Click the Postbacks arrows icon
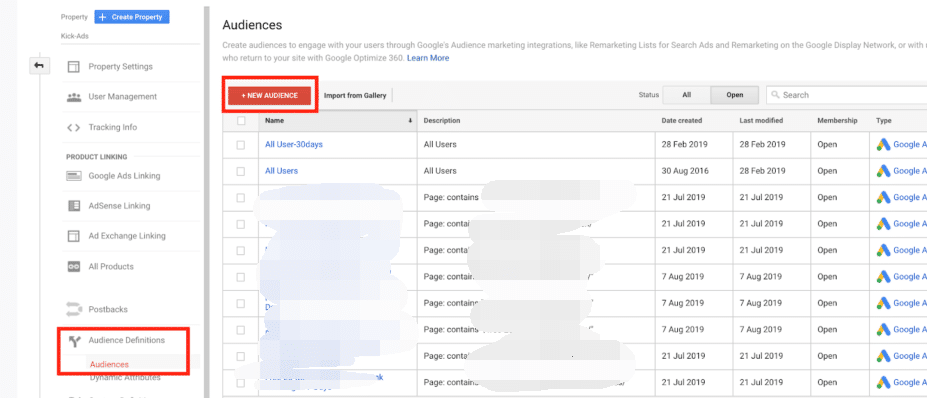The height and width of the screenshot is (398, 927). click(x=73, y=309)
